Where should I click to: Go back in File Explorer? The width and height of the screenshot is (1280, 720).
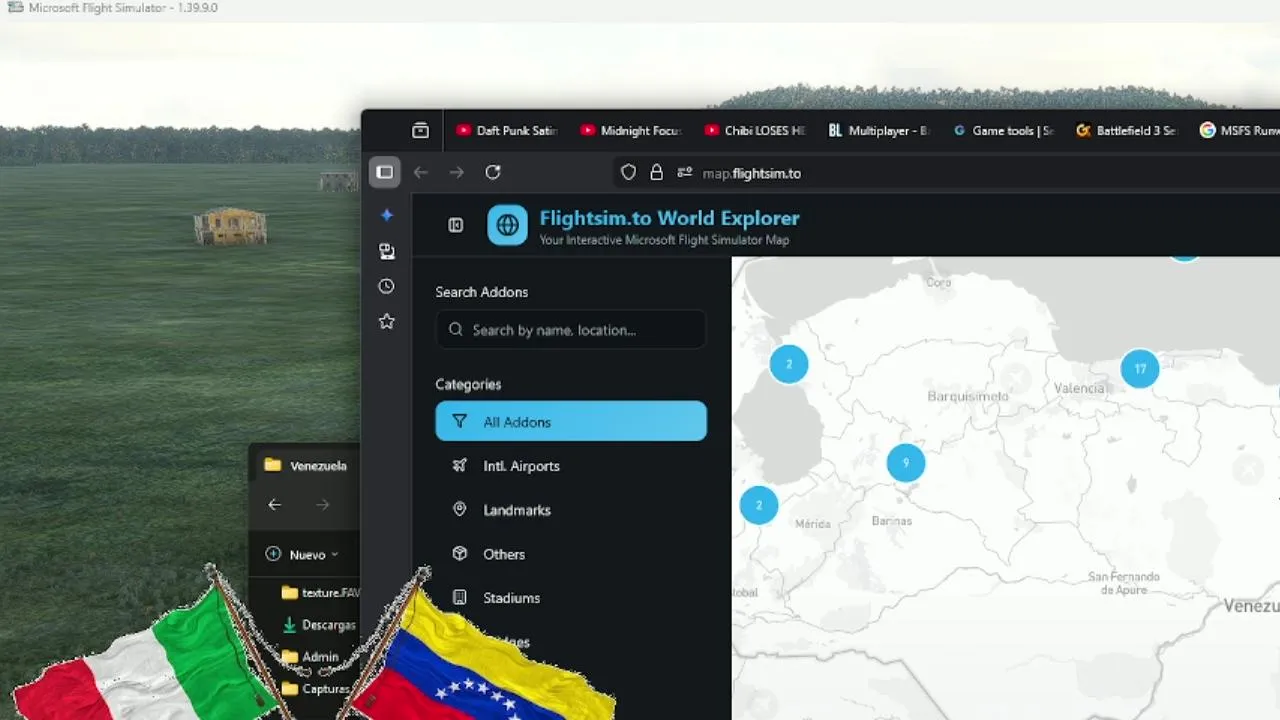tap(274, 505)
